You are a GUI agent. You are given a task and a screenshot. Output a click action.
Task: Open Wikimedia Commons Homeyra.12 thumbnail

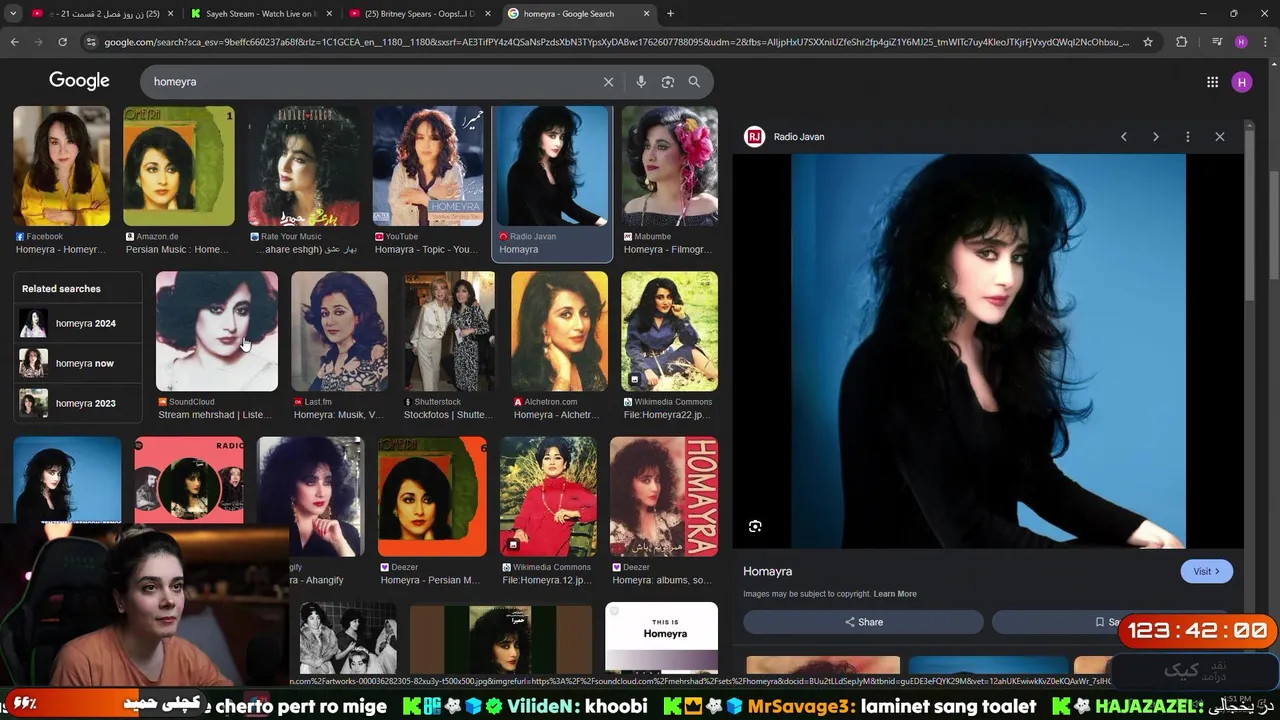[x=548, y=496]
